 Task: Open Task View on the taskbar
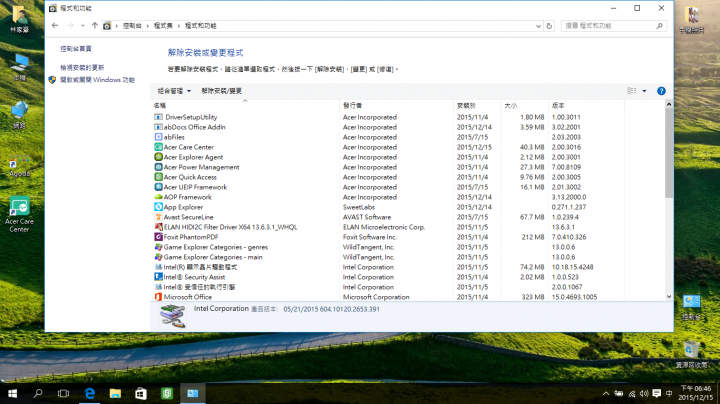(63, 393)
